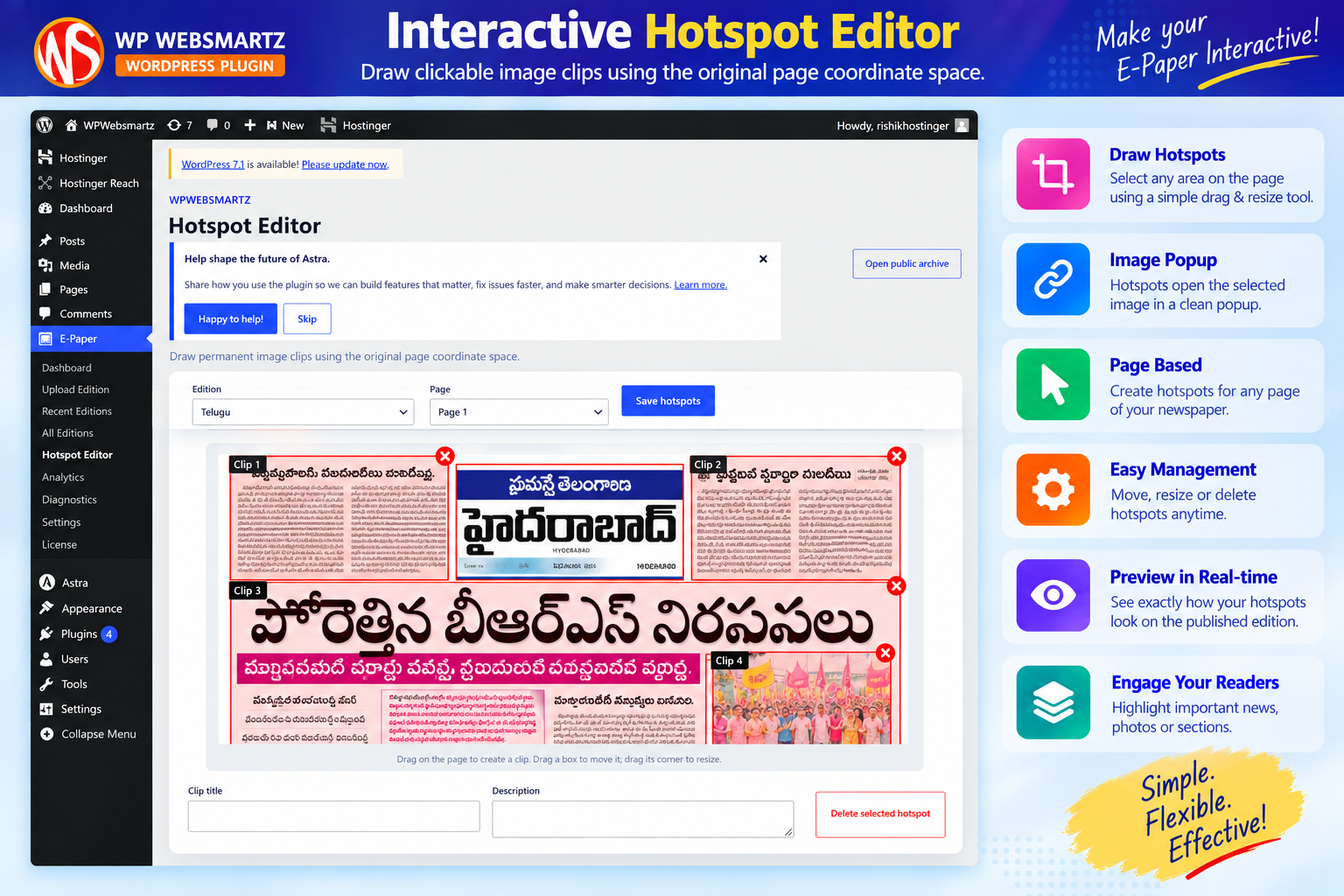Remove Clip 2 with its red X
The height and width of the screenshot is (896, 1344).
coord(896,456)
